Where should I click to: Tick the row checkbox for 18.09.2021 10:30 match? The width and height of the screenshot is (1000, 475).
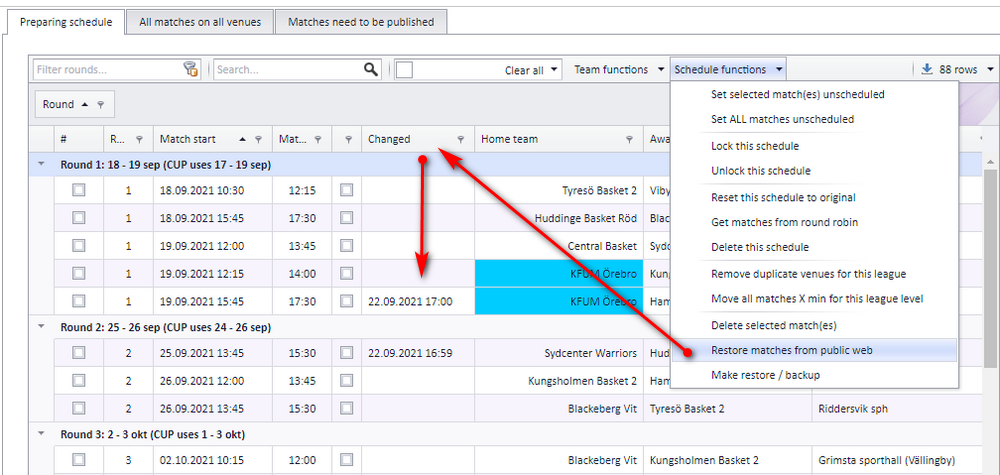point(78,190)
